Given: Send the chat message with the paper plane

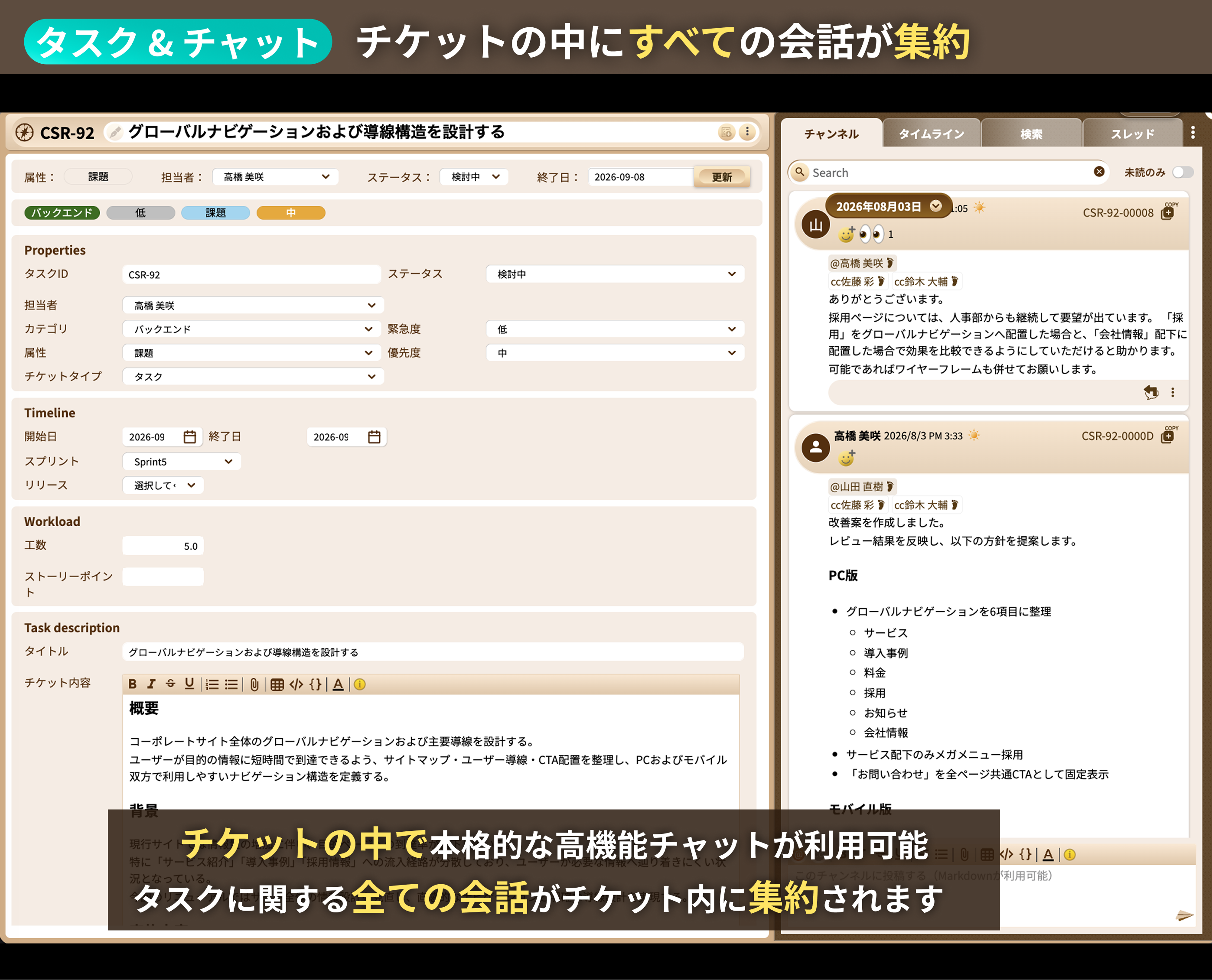Looking at the screenshot, I should (1184, 916).
